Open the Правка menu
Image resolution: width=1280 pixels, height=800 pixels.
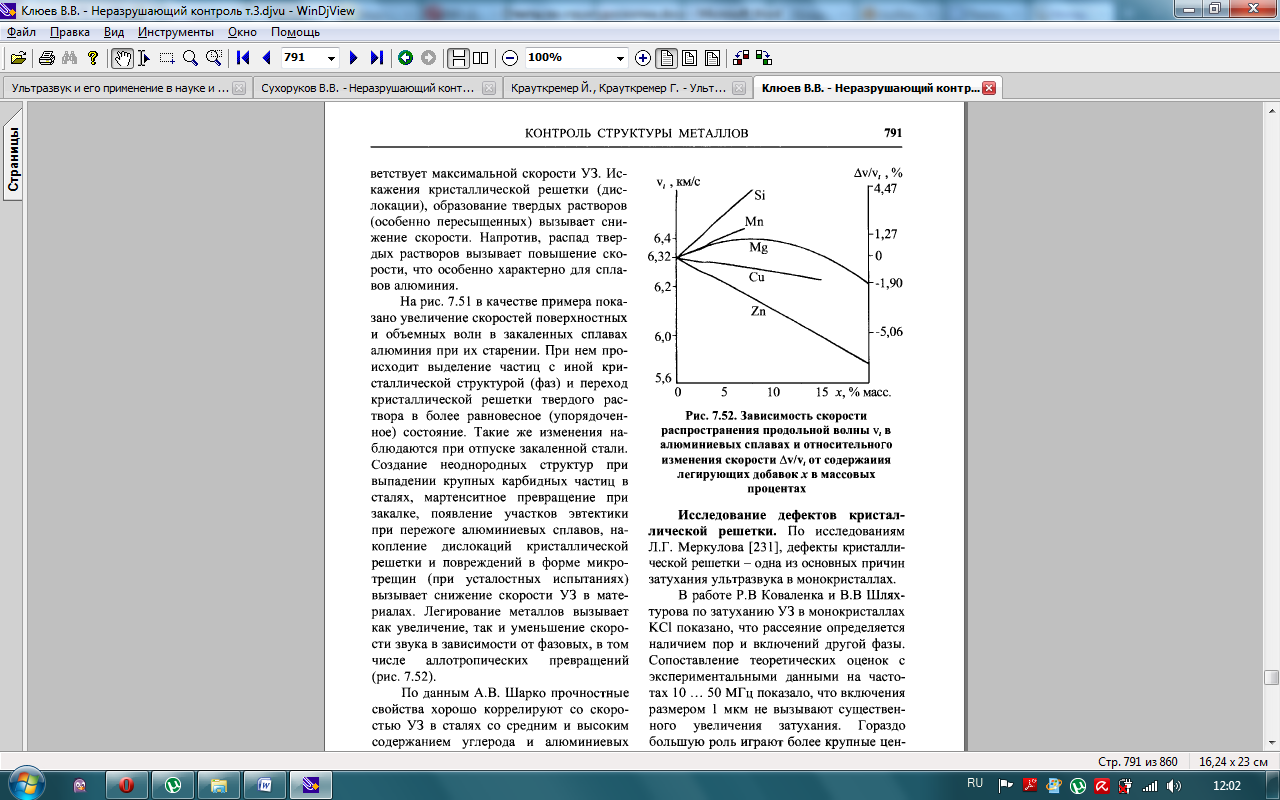point(70,32)
